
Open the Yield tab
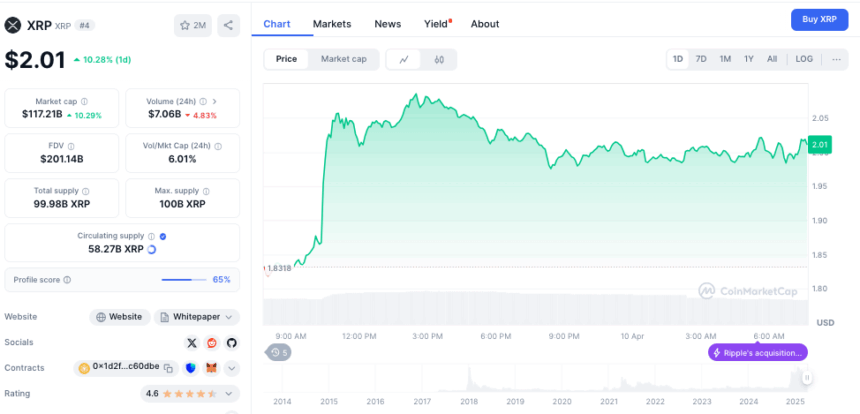coord(437,24)
